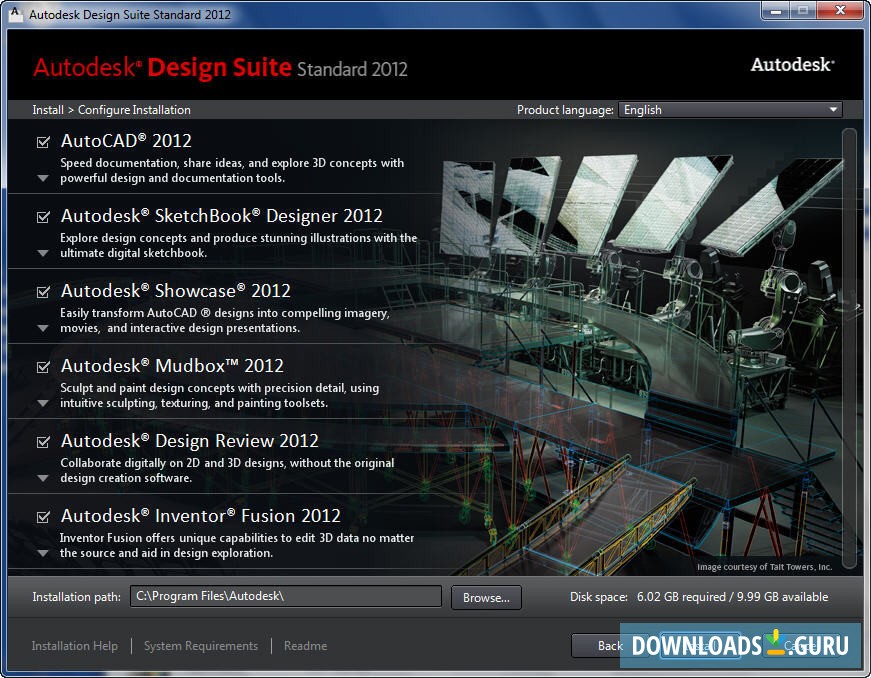Viewport: 871px width, 678px height.
Task: Toggle the Autodesk Mudbox 2012 checkbox
Action: coord(43,367)
